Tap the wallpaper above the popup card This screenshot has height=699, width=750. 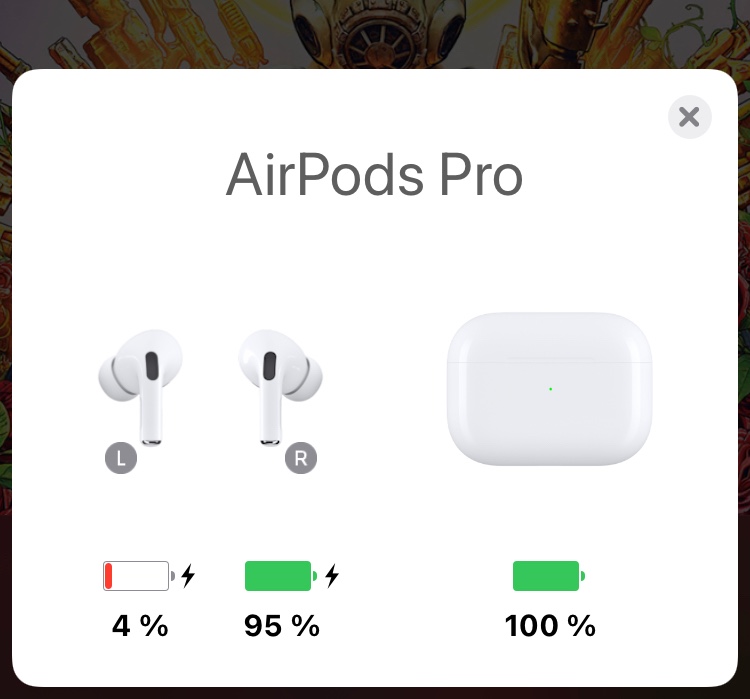[375, 33]
